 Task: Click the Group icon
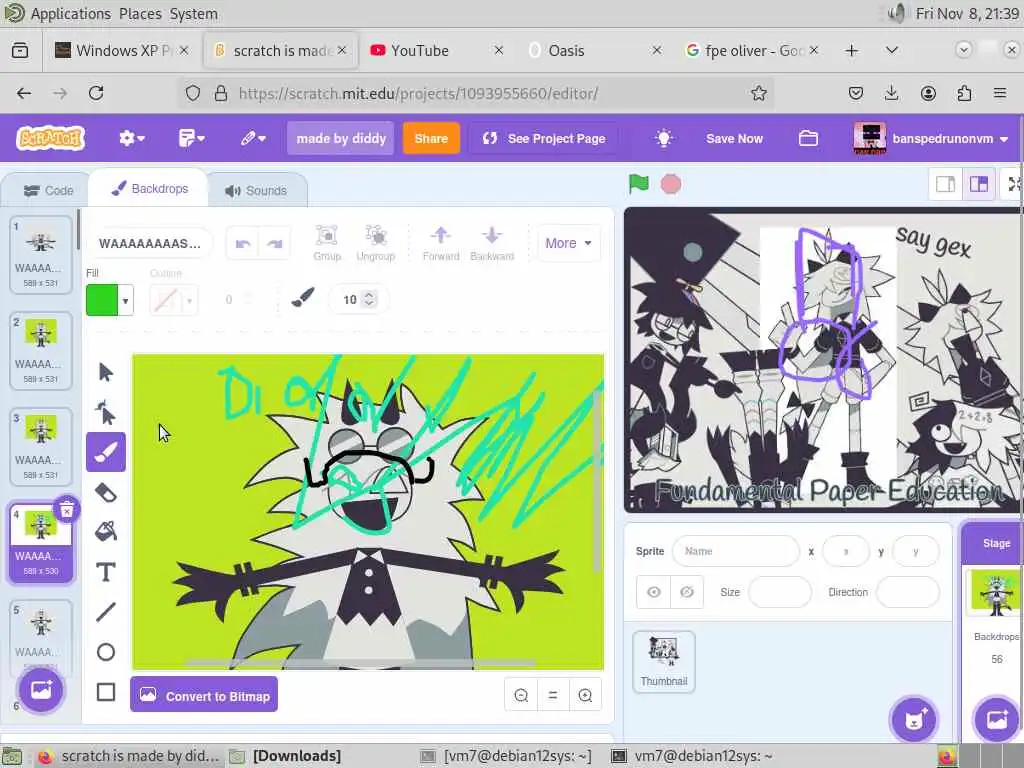(x=327, y=243)
